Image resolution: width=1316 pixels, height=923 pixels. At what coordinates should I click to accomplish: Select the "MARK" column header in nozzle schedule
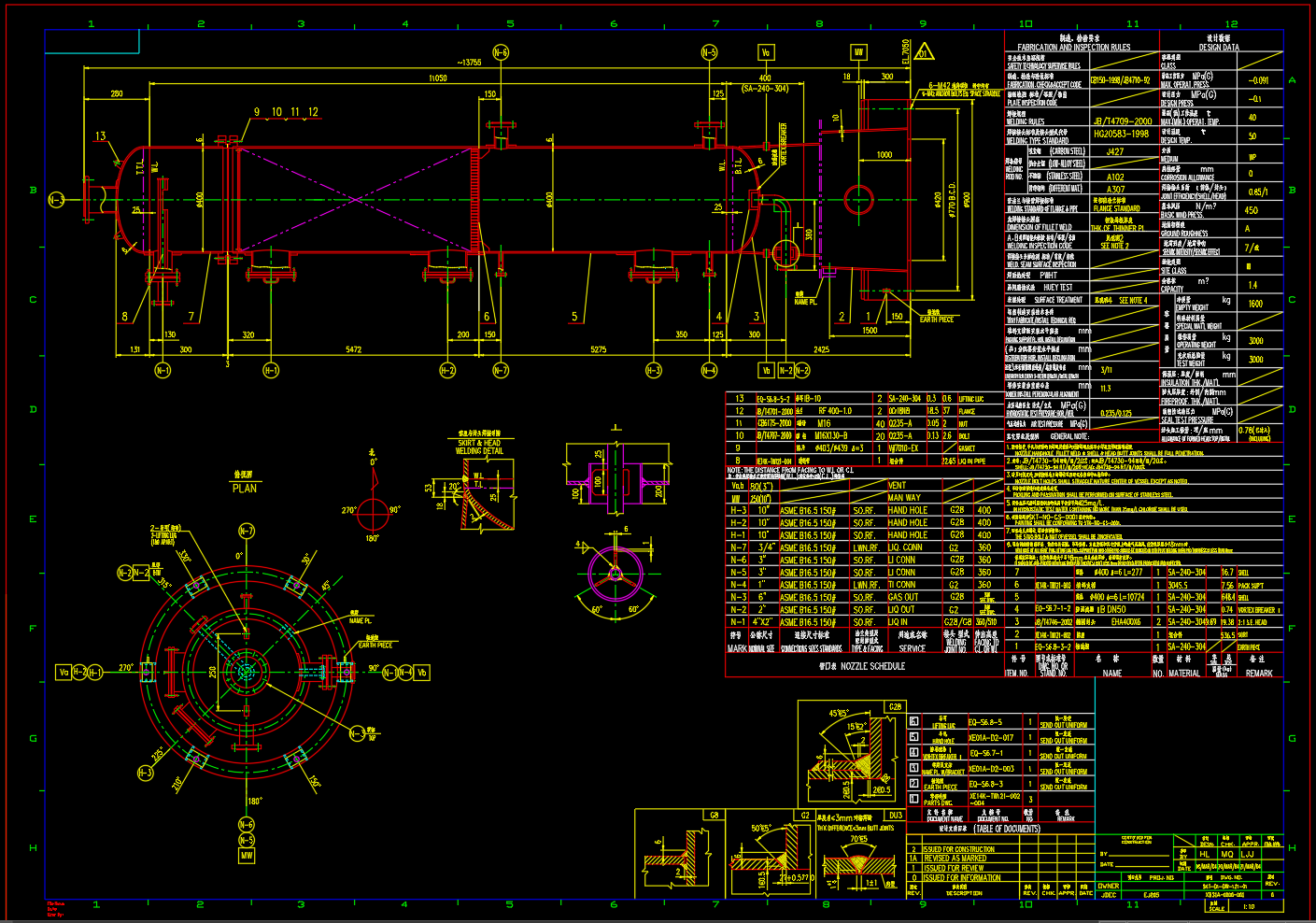coord(737,648)
